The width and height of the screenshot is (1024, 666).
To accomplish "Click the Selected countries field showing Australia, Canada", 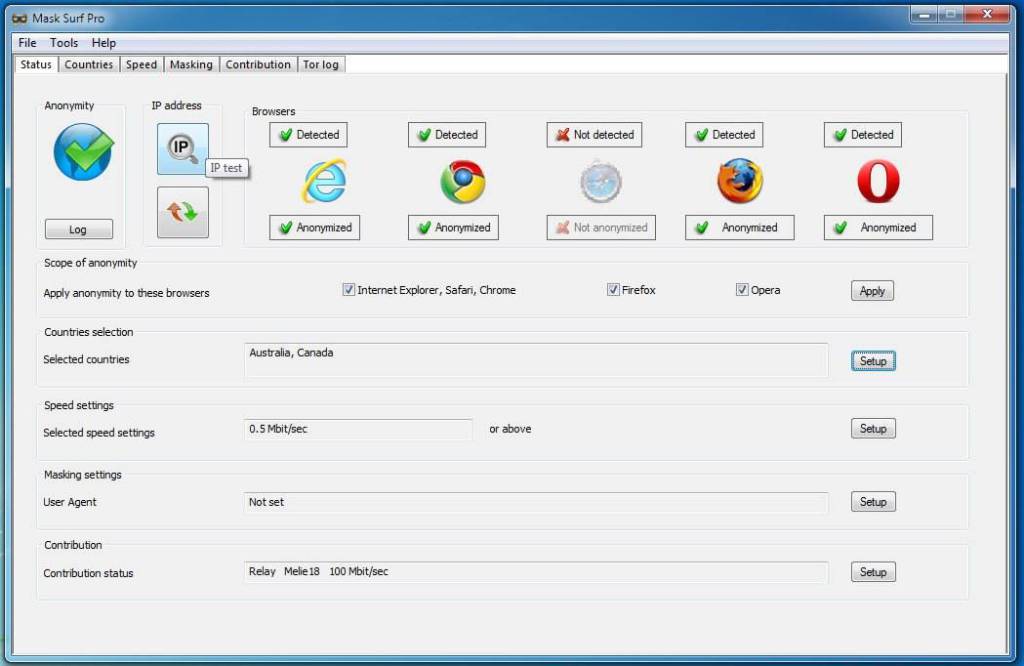I will coord(536,360).
